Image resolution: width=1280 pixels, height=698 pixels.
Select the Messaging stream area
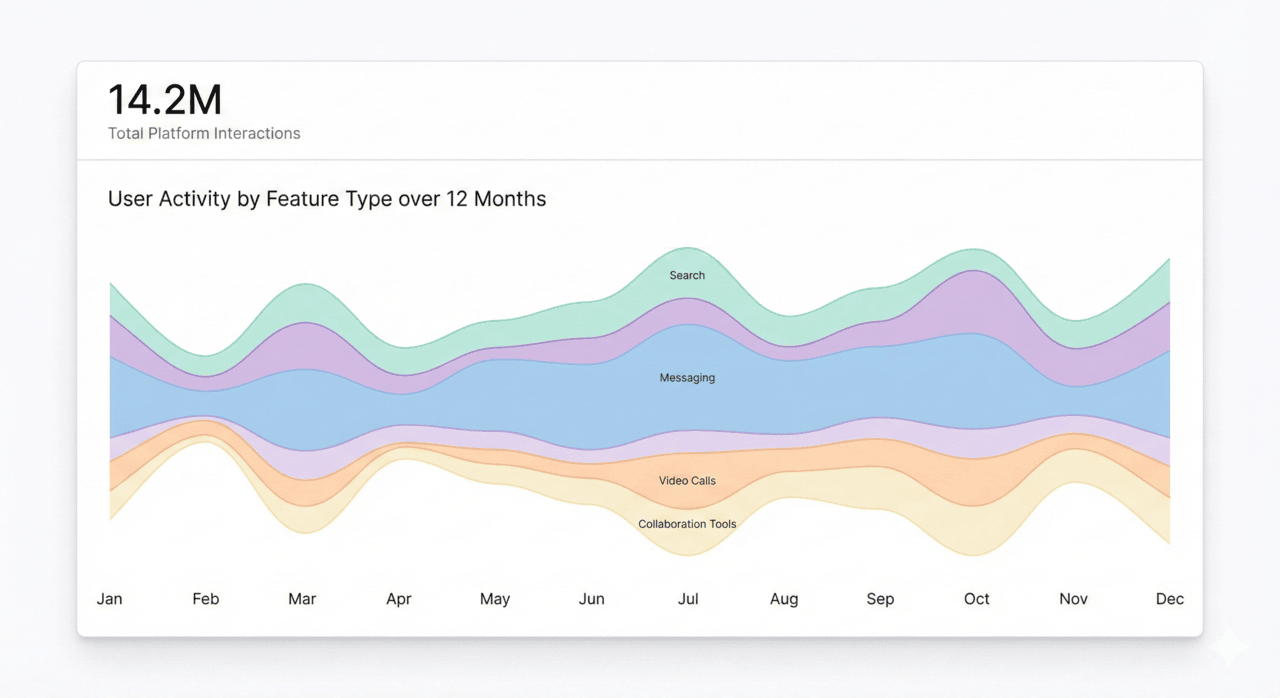click(x=686, y=378)
